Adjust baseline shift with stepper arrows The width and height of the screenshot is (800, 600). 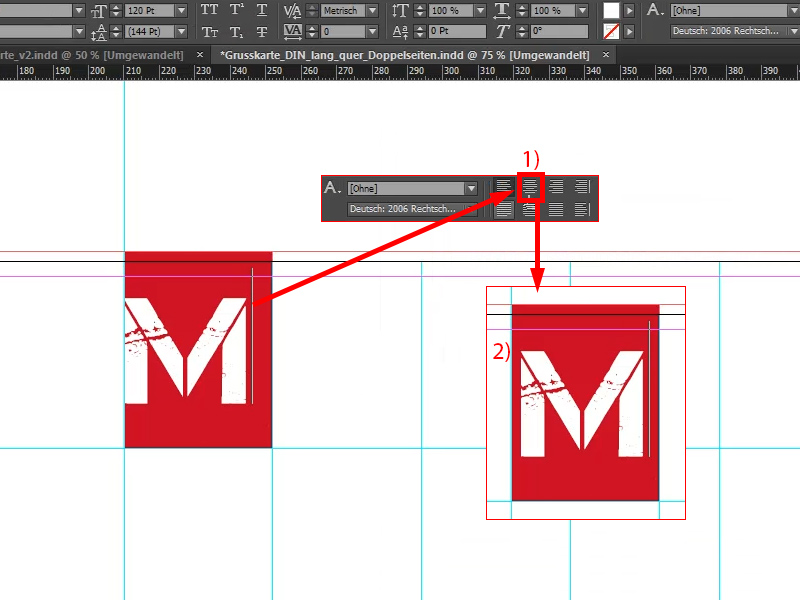point(419,32)
